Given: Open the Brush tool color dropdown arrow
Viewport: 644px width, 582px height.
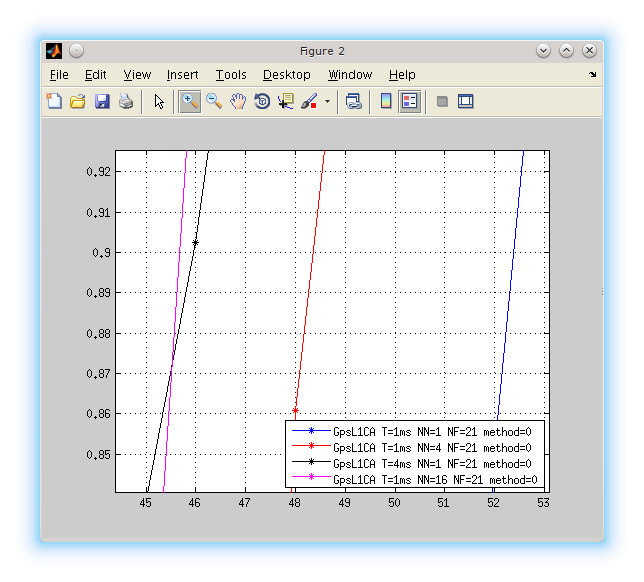Looking at the screenshot, I should tap(327, 102).
